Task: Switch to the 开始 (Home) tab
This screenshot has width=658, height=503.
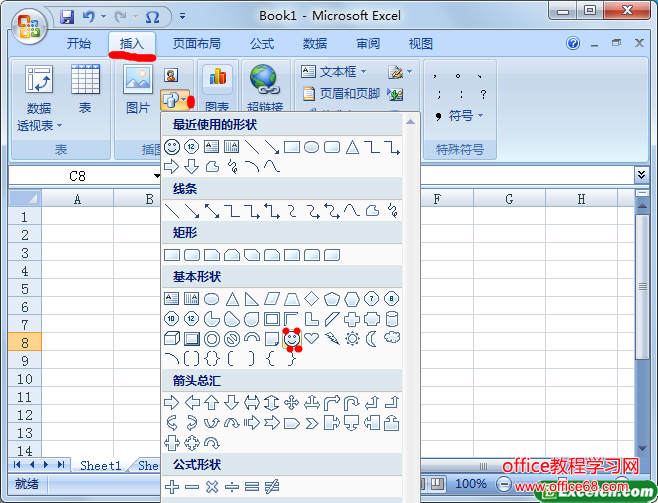Action: point(79,44)
